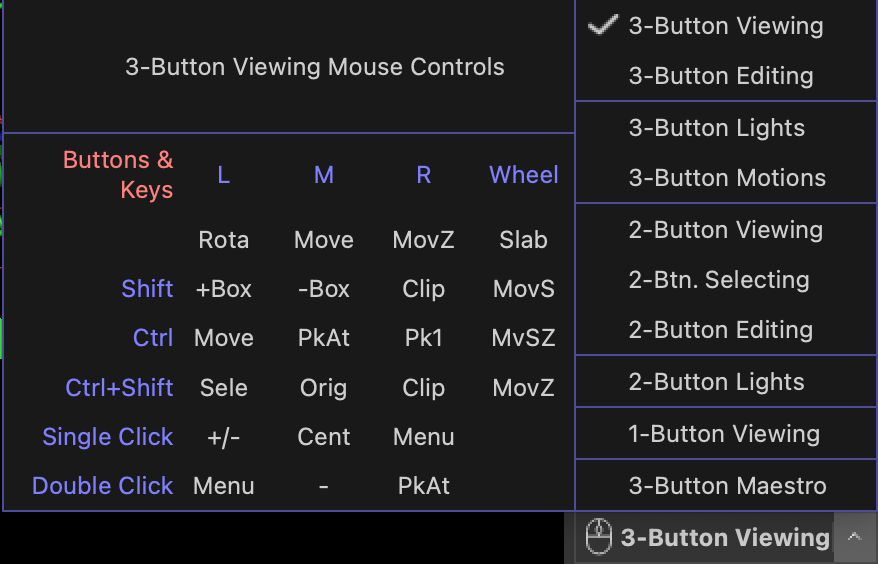Pick 2-Button Viewing from the list
The height and width of the screenshot is (564, 878).
pyautogui.click(x=725, y=230)
